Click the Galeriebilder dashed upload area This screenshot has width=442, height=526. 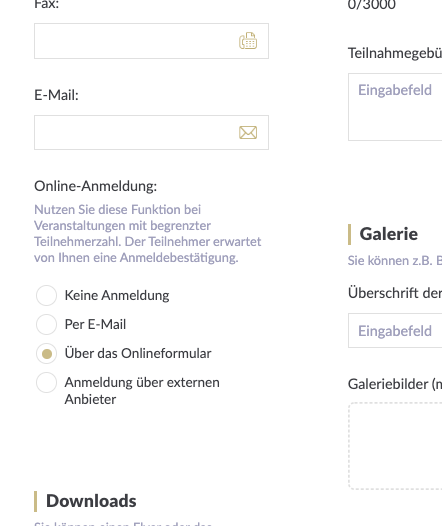coord(395,446)
